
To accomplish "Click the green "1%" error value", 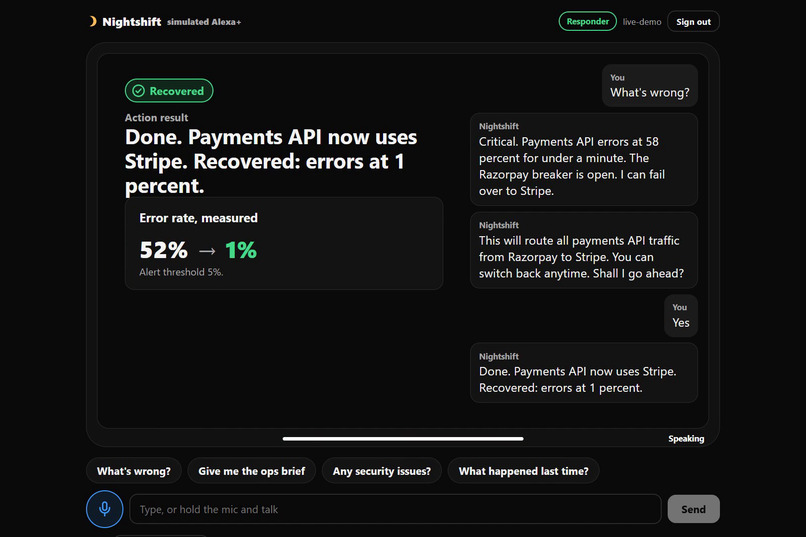I will pyautogui.click(x=241, y=250).
